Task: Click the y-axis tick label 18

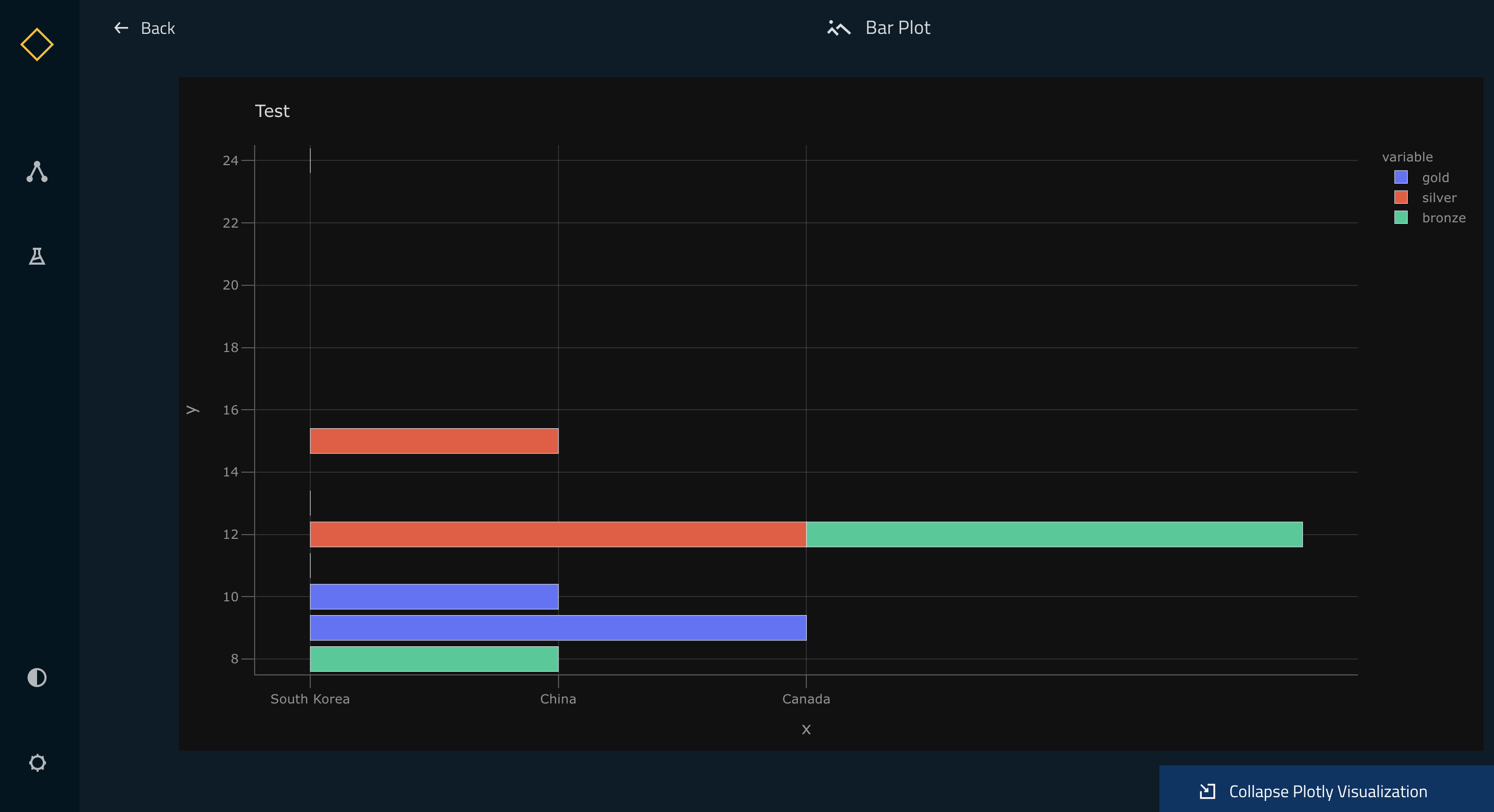Action: [230, 347]
